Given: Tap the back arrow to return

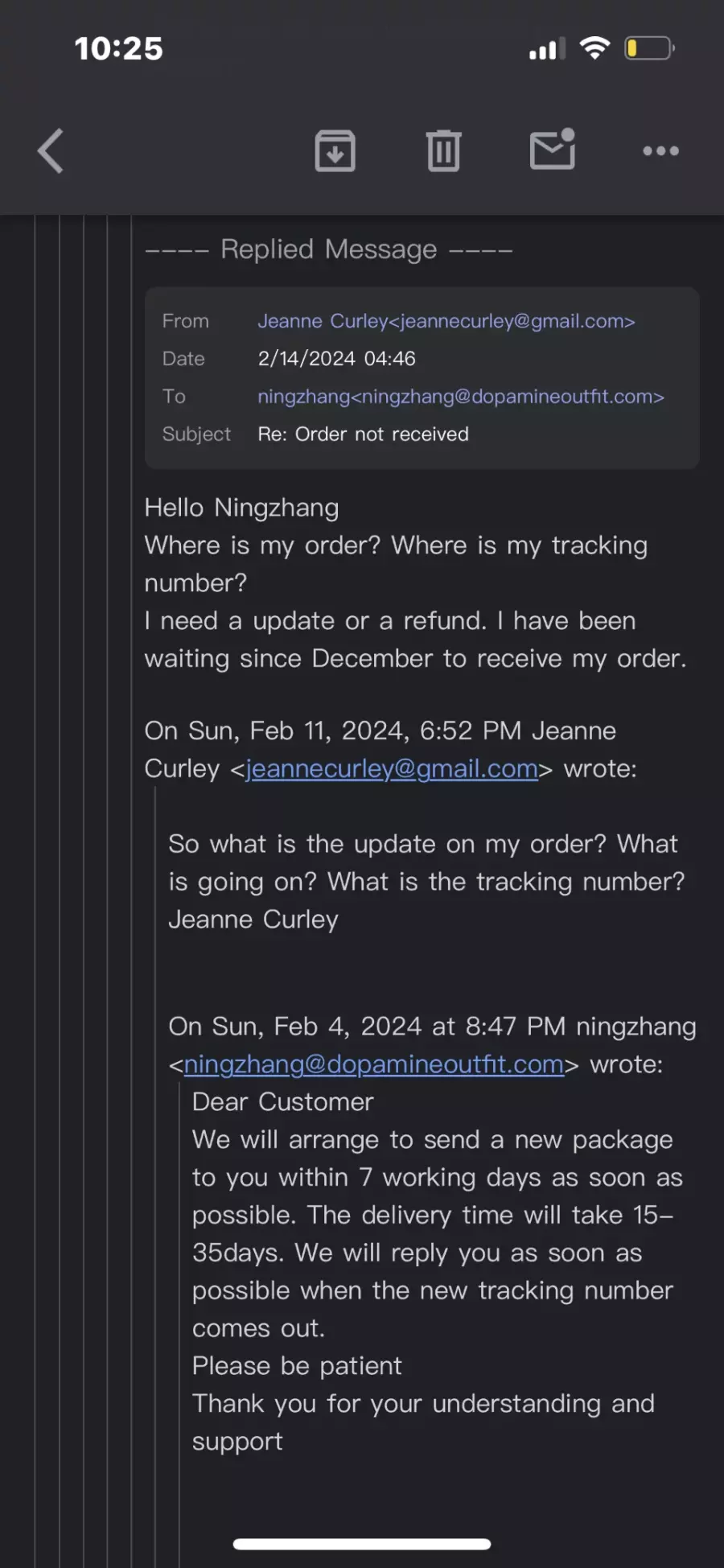Looking at the screenshot, I should 50,150.
